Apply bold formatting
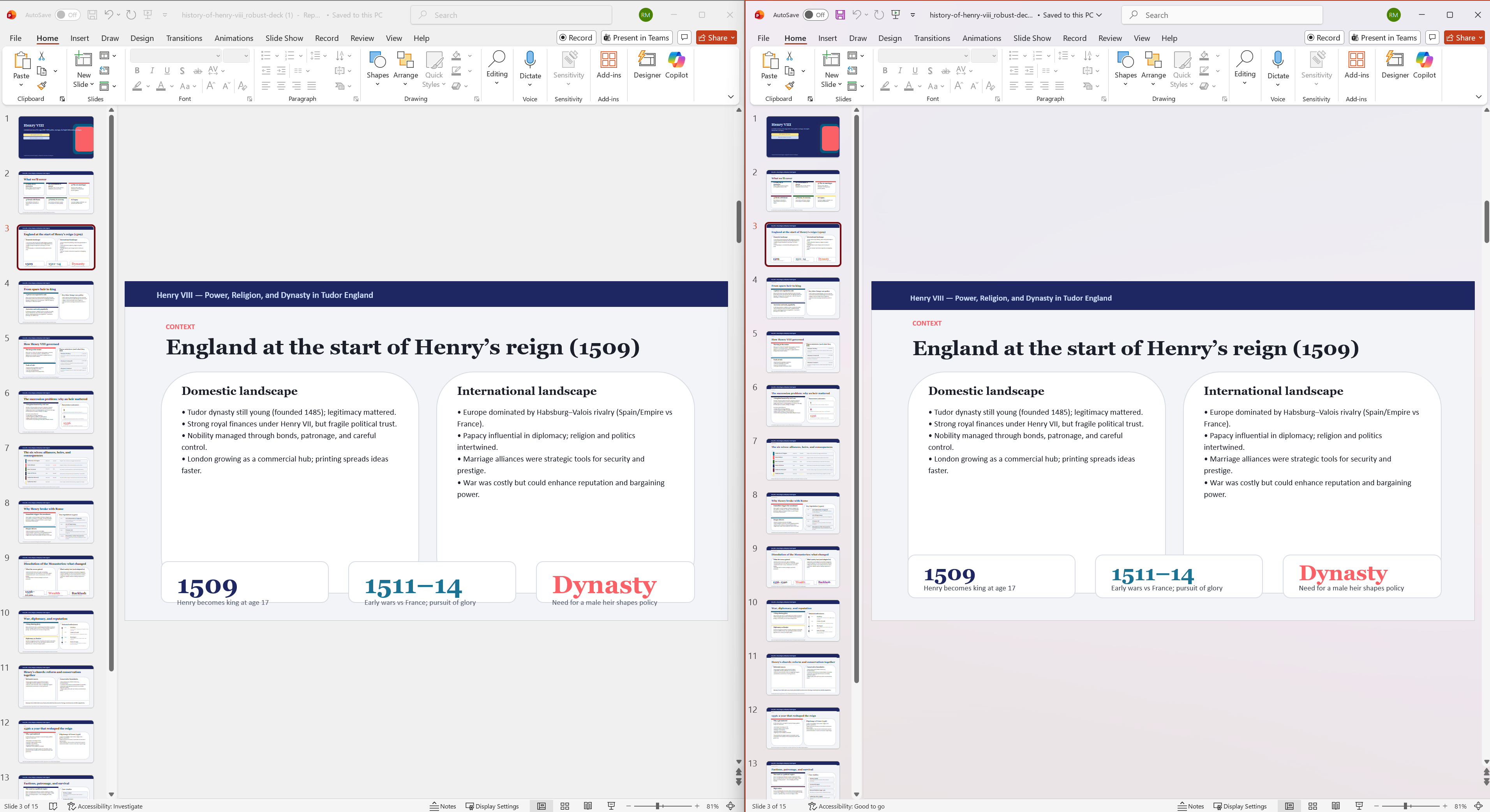 click(137, 70)
